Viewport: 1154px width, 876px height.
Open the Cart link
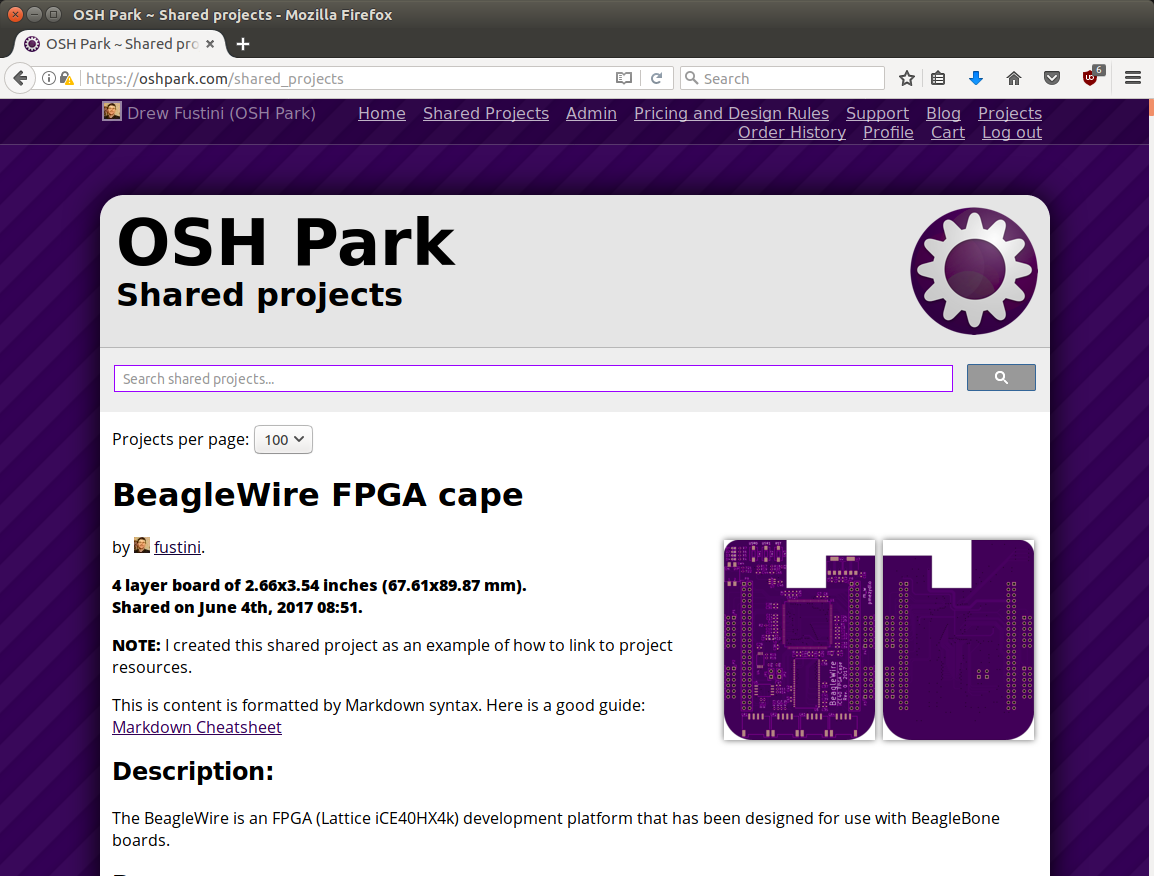click(948, 133)
